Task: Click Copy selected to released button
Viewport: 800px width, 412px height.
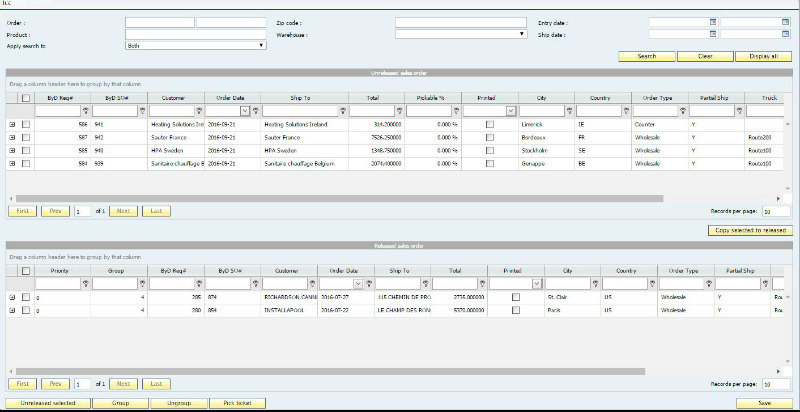Action: click(751, 230)
